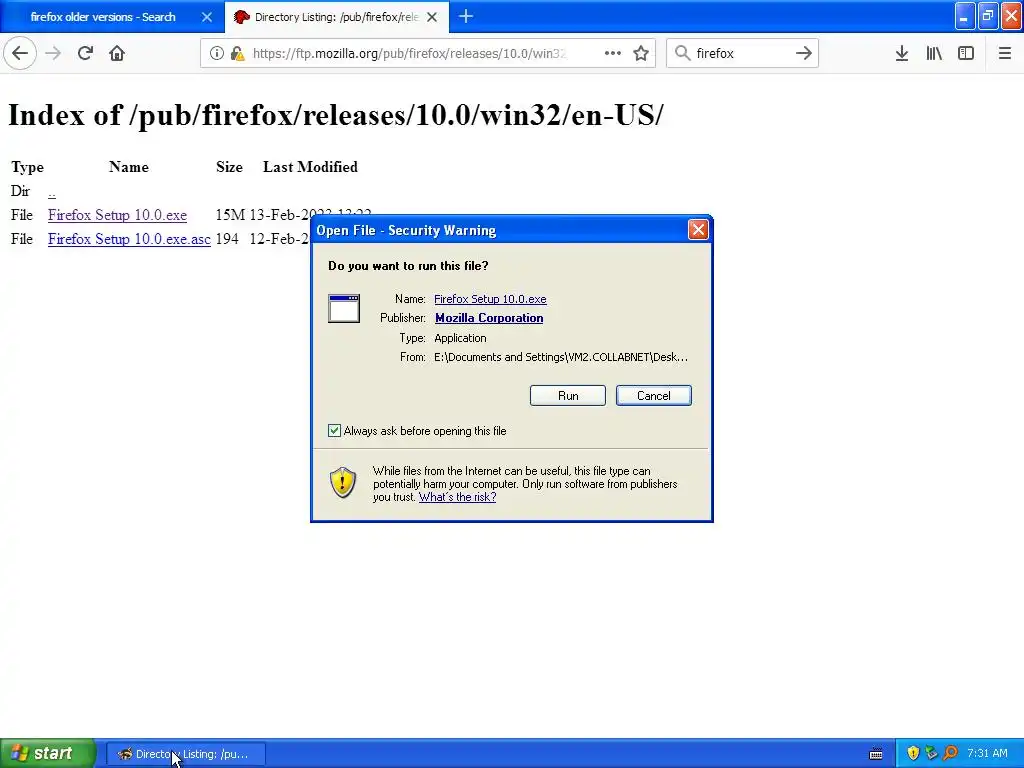This screenshot has width=1024, height=768.
Task: Open the orange magnifier tray icon
Action: point(950,754)
